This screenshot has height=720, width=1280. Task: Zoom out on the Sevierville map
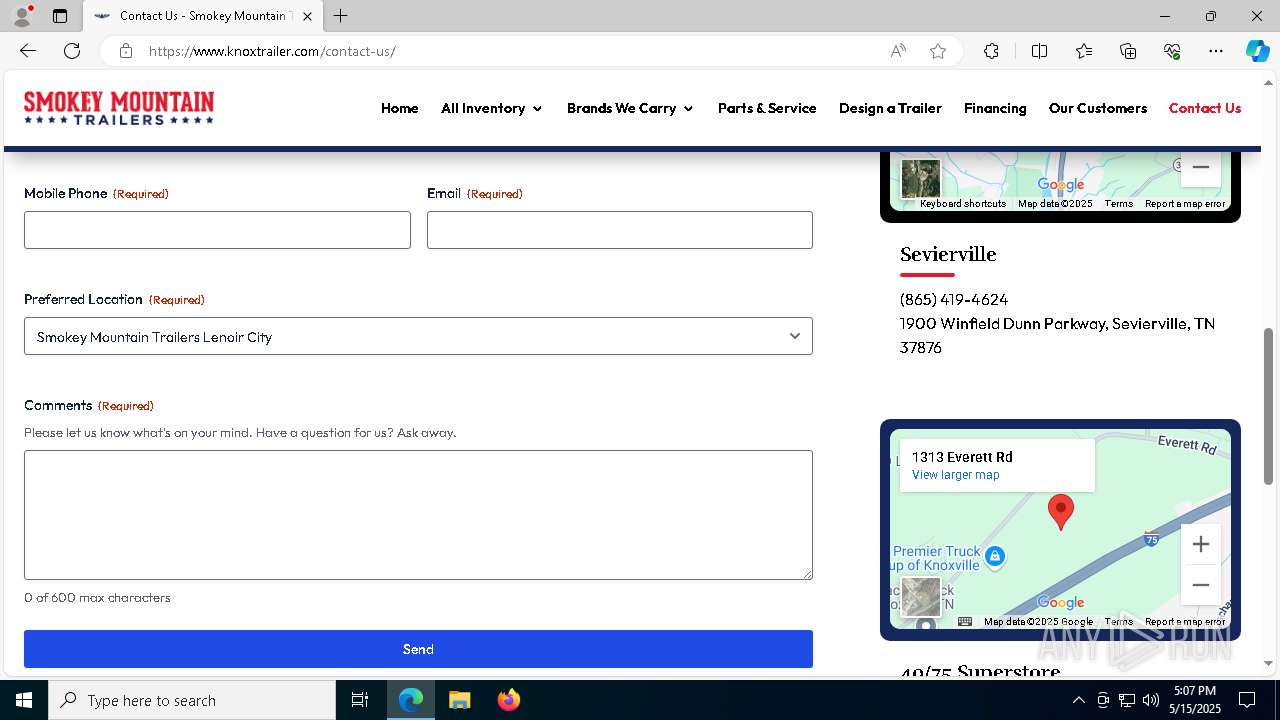pos(1201,168)
